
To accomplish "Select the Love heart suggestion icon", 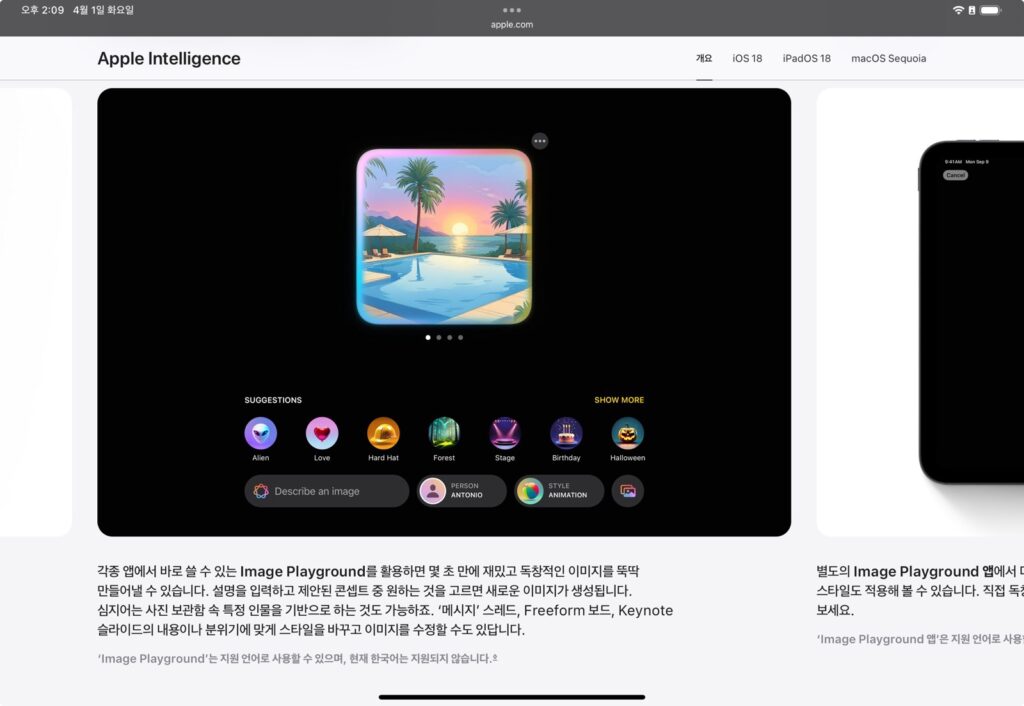I will point(322,433).
